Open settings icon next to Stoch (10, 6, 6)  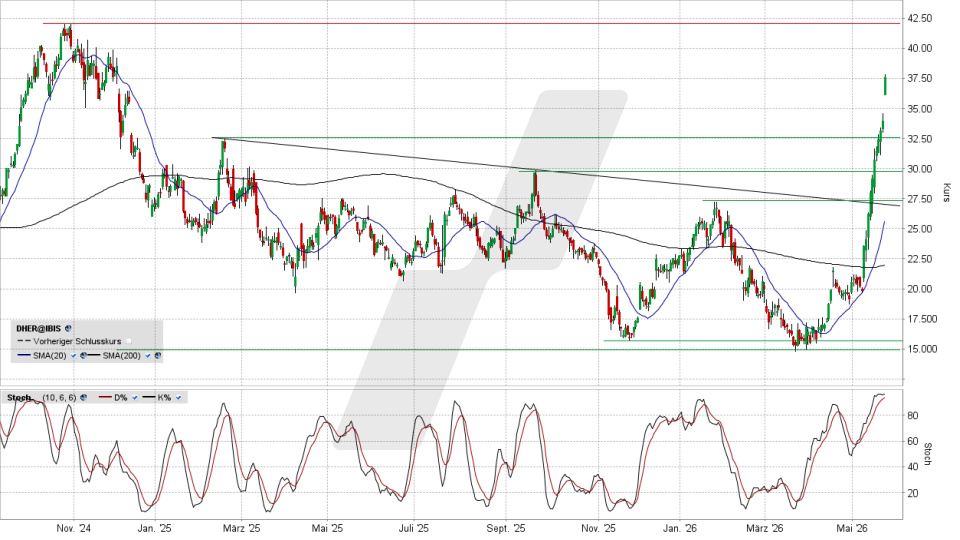[83, 397]
